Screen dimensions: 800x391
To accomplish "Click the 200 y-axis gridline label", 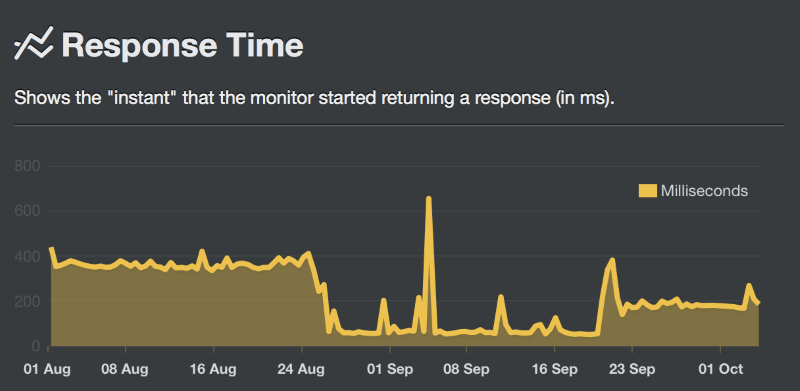I will 28,301.
